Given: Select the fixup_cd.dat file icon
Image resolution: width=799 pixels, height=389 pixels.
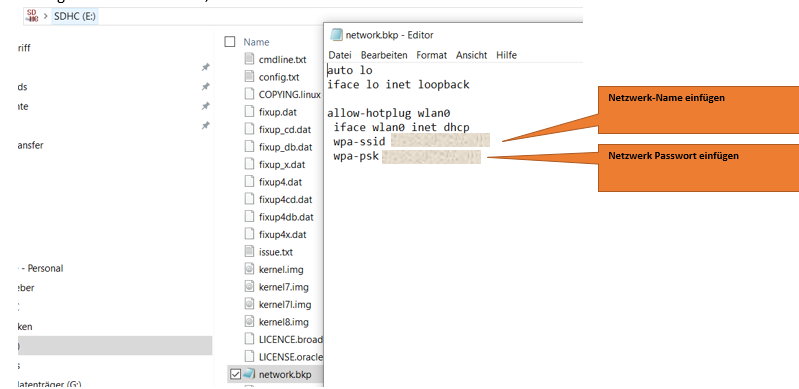Looking at the screenshot, I should click(x=249, y=129).
